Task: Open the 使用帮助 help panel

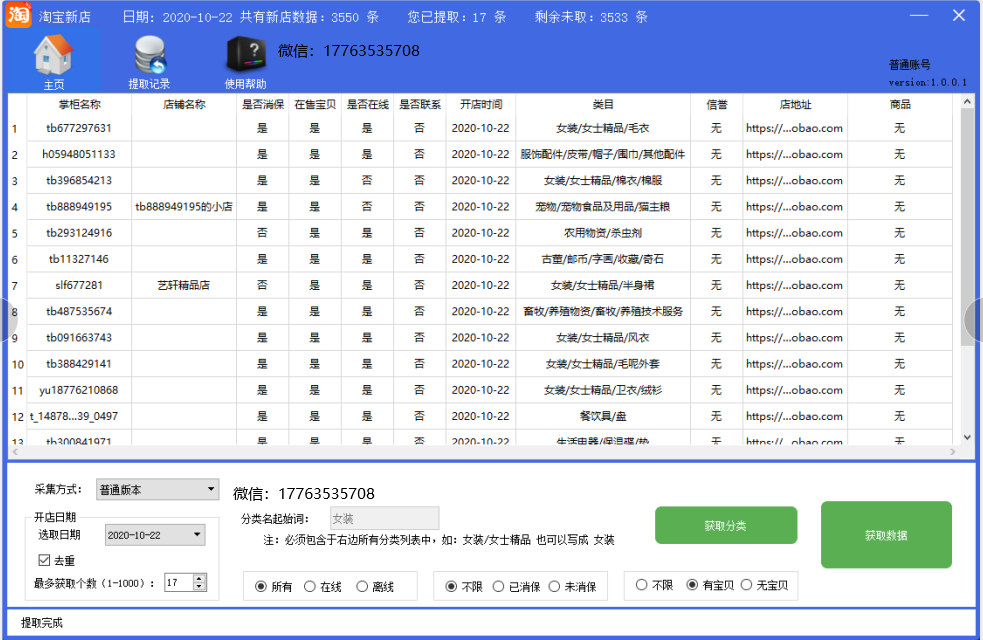Action: pyautogui.click(x=246, y=55)
